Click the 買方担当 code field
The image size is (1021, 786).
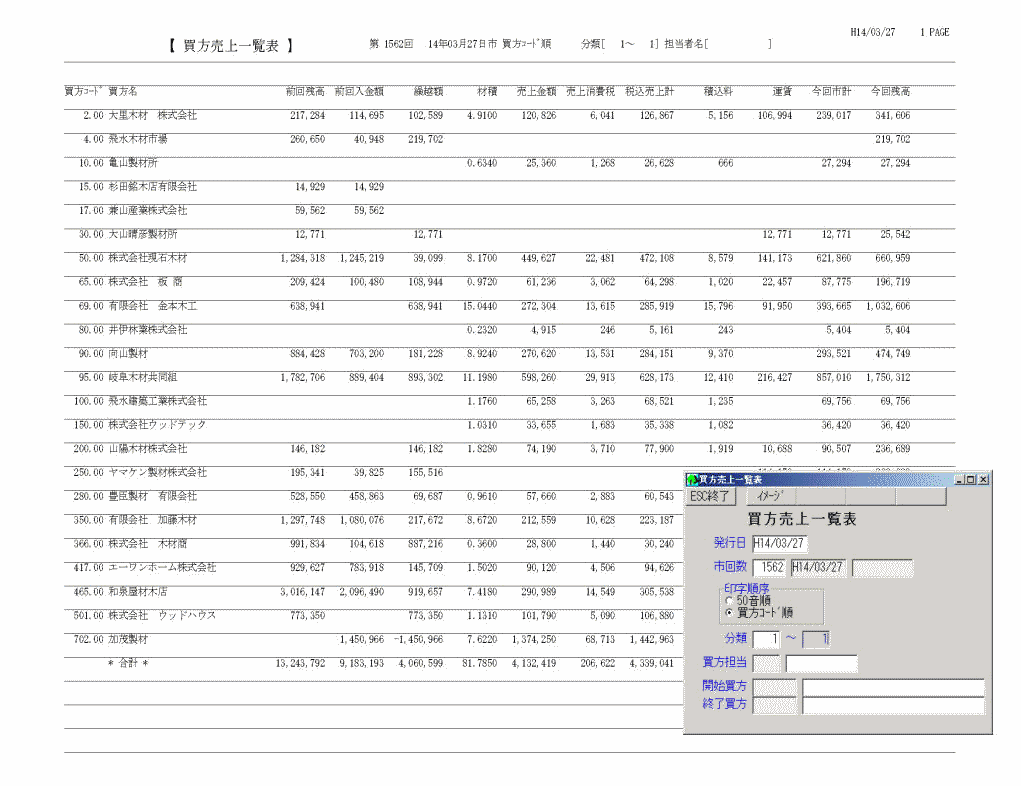(766, 664)
